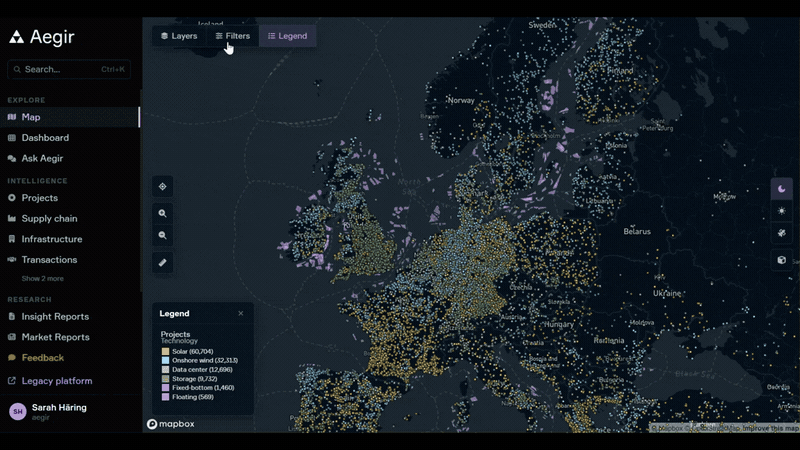Click the Solar legend color swatch
The width and height of the screenshot is (800, 450).
[165, 352]
